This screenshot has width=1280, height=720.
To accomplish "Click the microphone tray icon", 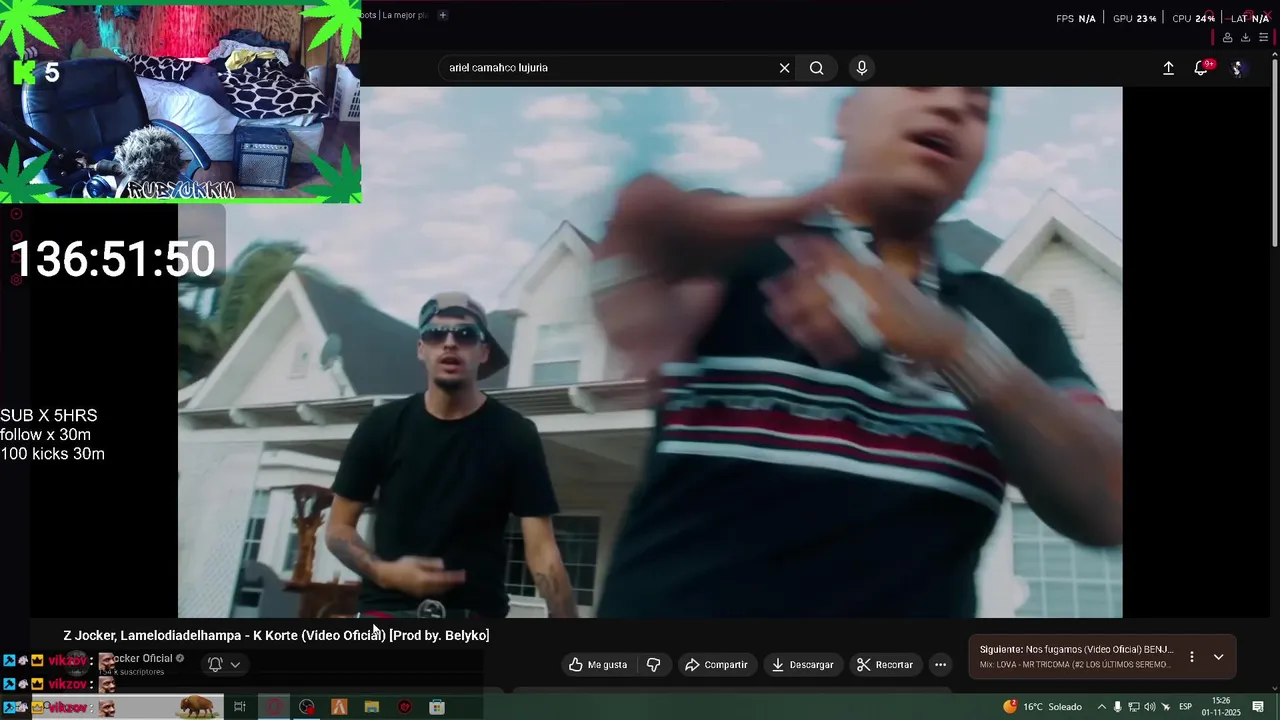I will (x=1118, y=707).
